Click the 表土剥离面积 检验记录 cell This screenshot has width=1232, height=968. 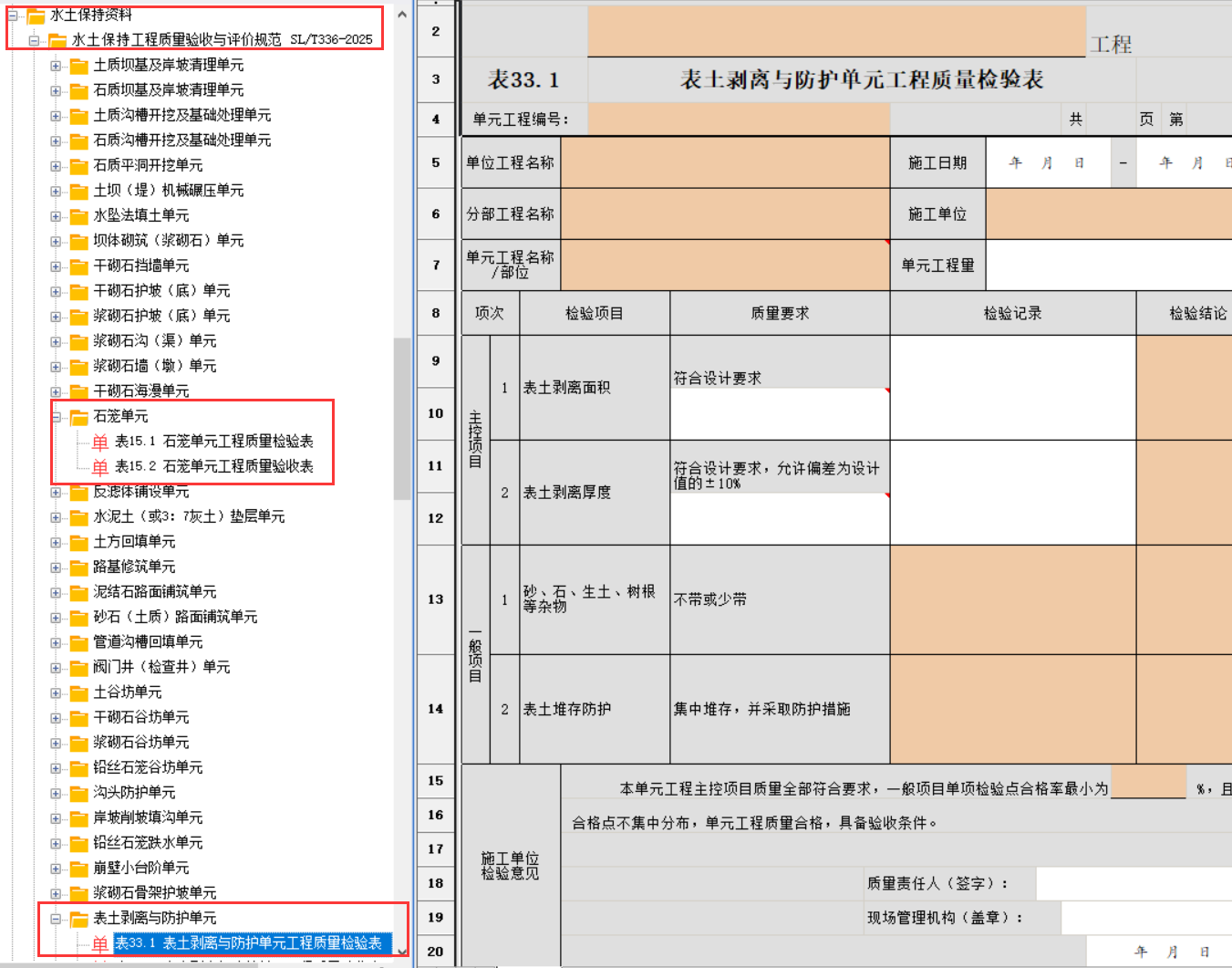point(1013,388)
